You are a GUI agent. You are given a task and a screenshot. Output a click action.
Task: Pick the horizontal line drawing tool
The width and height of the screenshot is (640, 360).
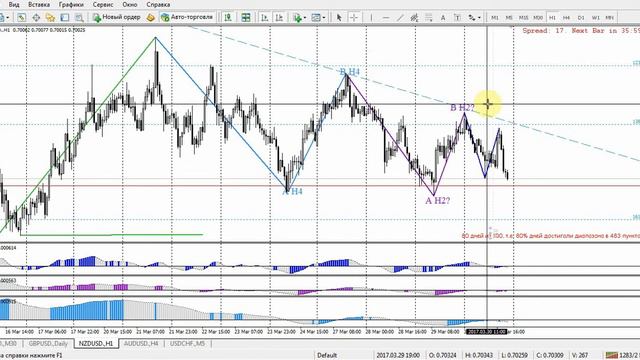pyautogui.click(x=385, y=17)
